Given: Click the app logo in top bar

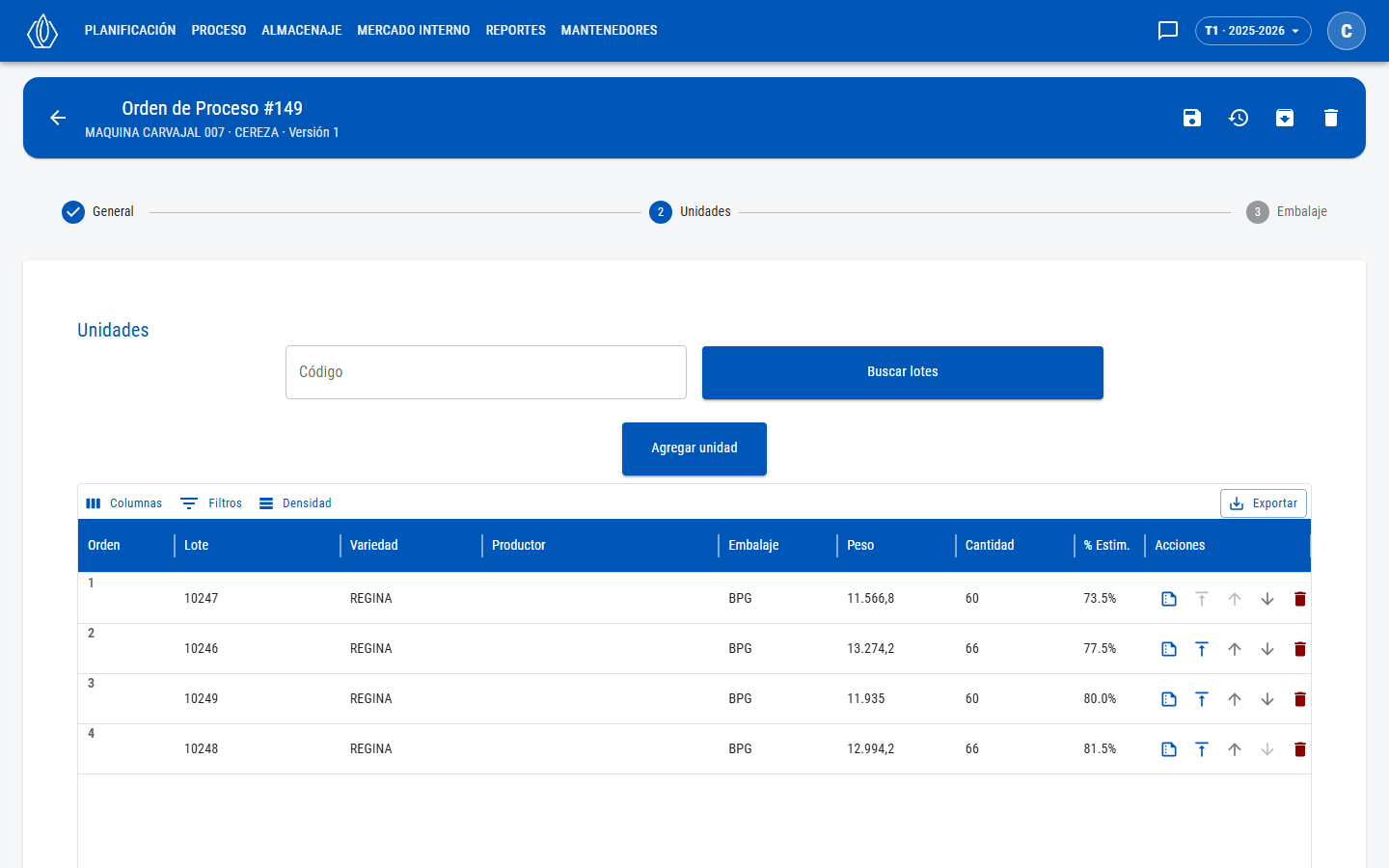Looking at the screenshot, I should (x=42, y=31).
